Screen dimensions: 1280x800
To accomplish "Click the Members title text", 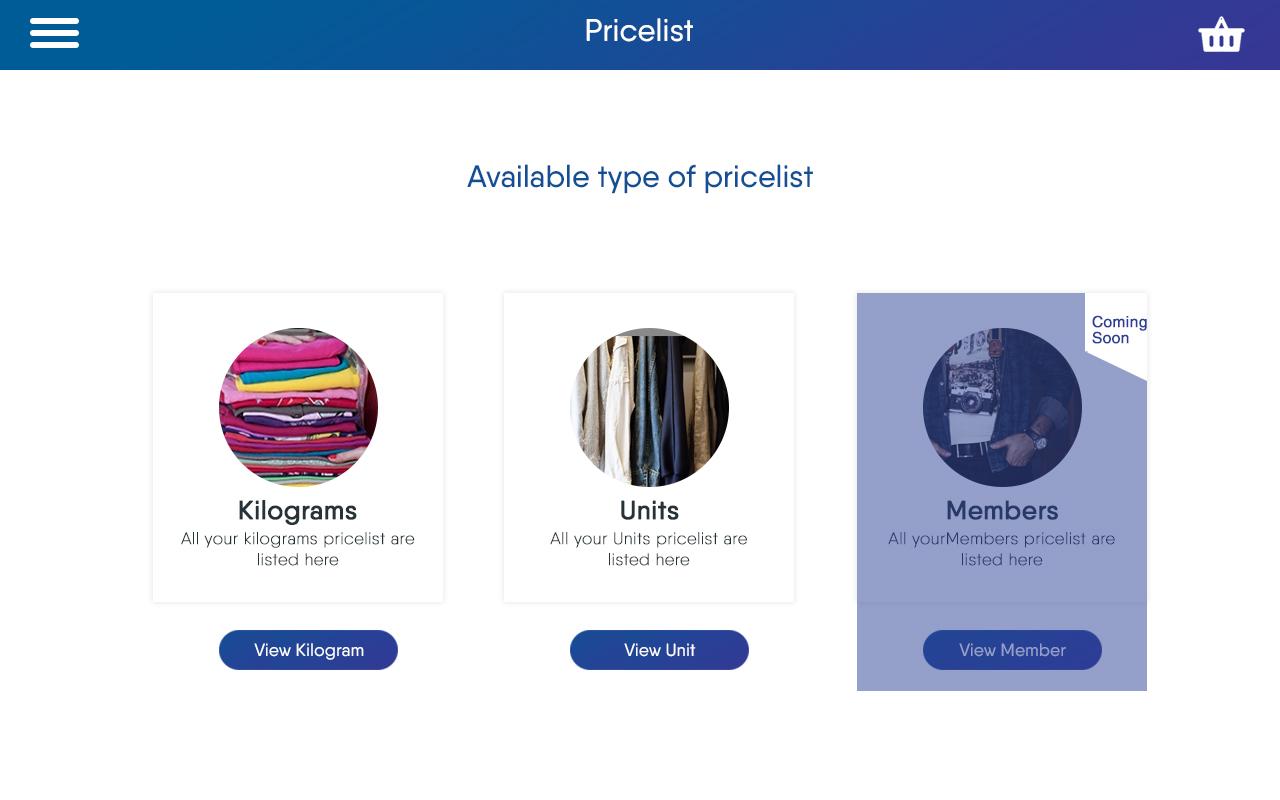I will click(x=1002, y=510).
